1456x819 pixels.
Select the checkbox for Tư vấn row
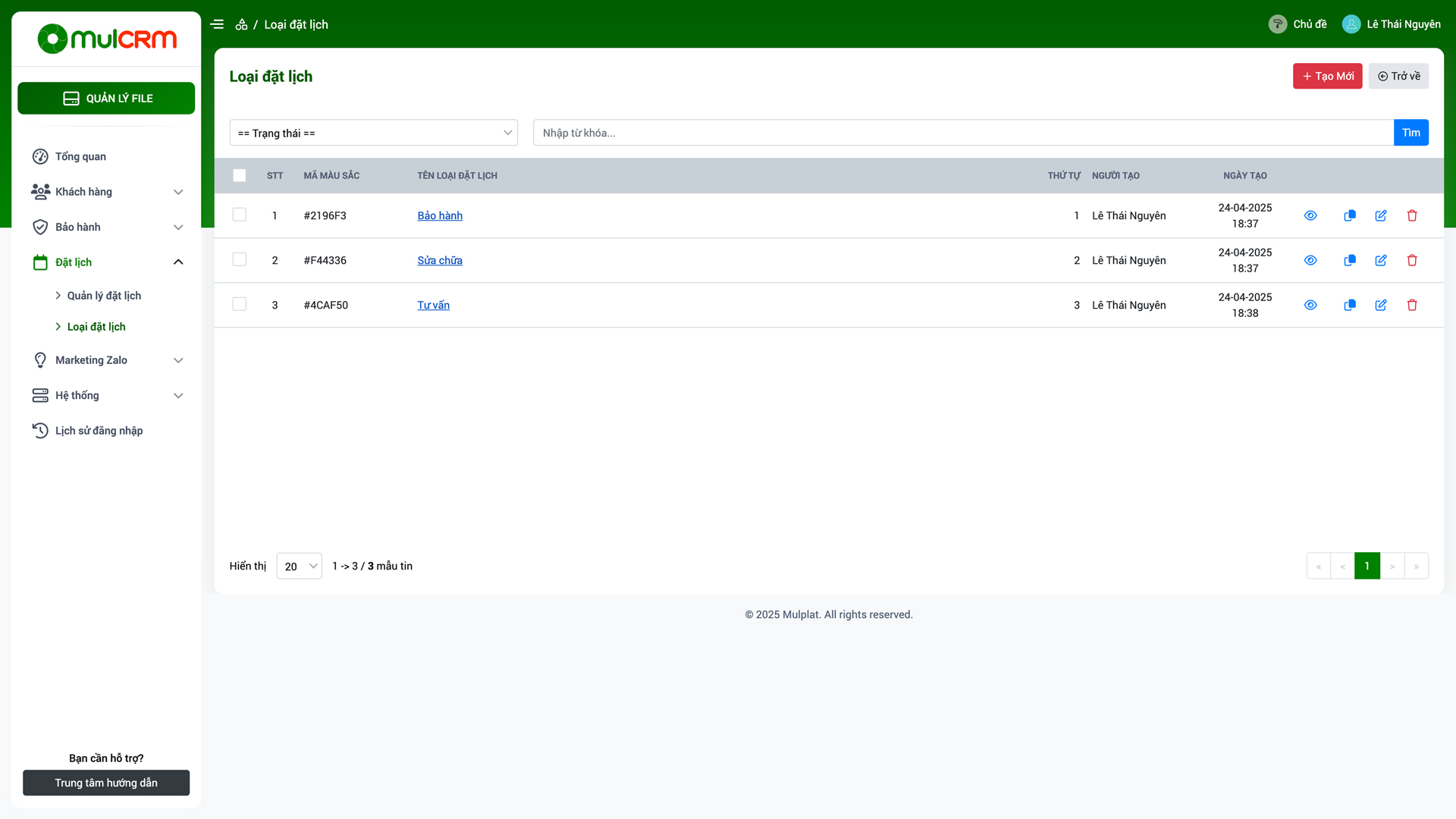240,304
